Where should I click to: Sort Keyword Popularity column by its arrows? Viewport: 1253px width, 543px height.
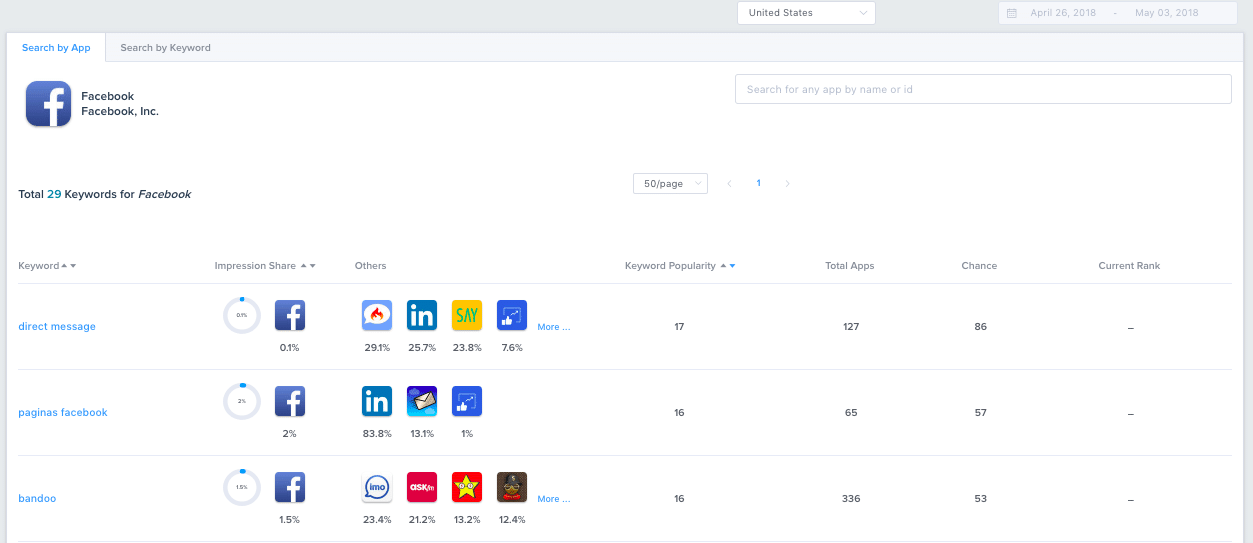pos(728,266)
